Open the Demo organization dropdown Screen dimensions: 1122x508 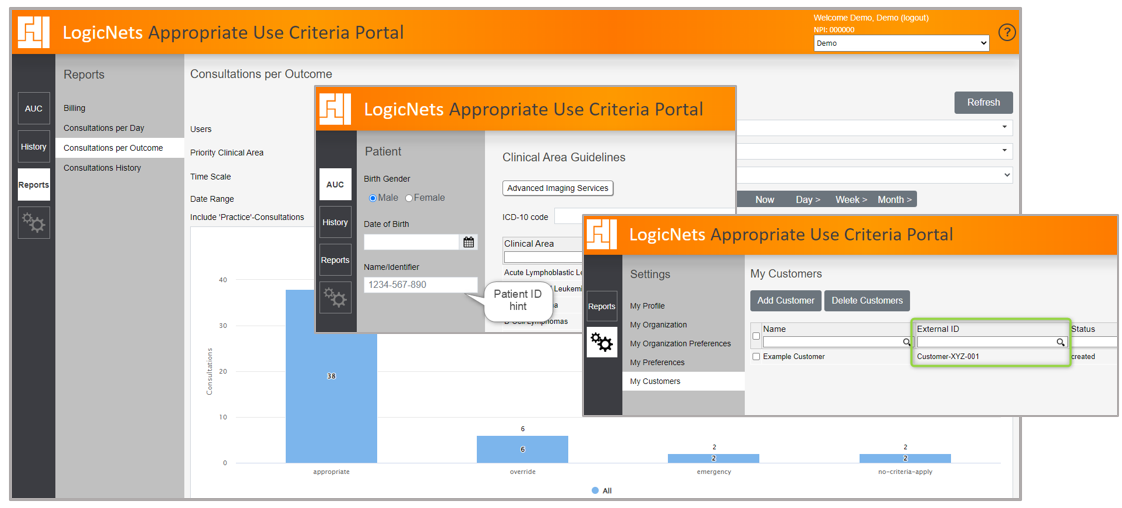[902, 44]
